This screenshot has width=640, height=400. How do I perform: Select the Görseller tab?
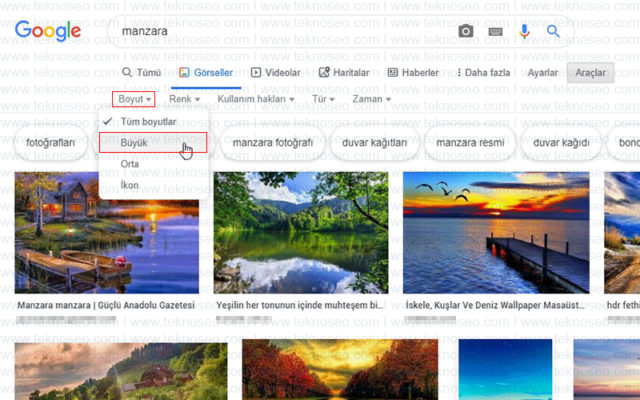pyautogui.click(x=206, y=73)
